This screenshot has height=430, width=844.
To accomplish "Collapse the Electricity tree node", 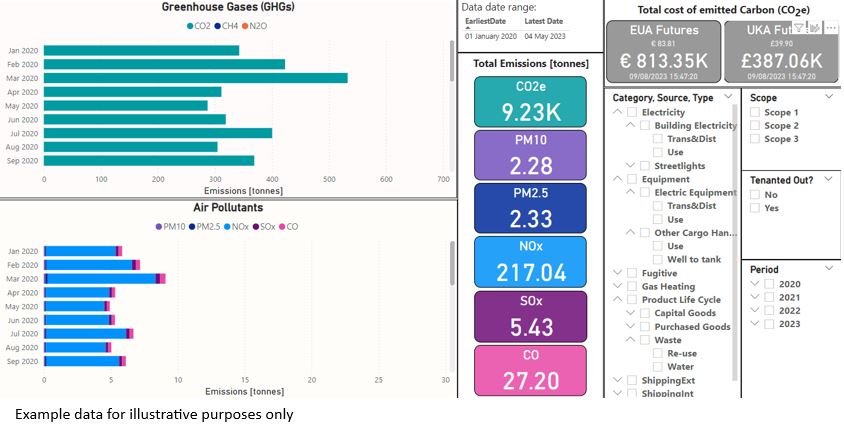I will [617, 113].
